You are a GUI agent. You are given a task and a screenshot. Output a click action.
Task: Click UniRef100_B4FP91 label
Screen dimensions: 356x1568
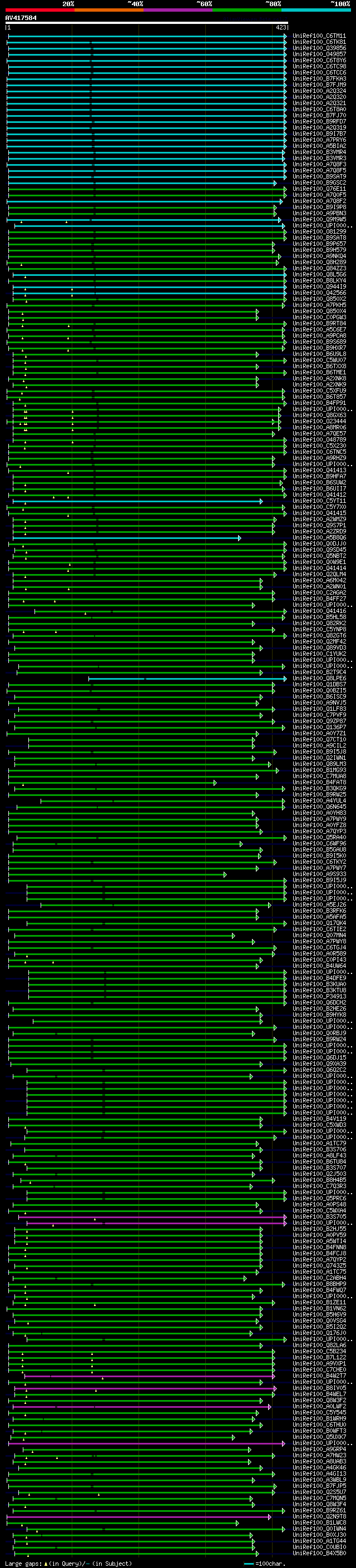pyautogui.click(x=319, y=403)
